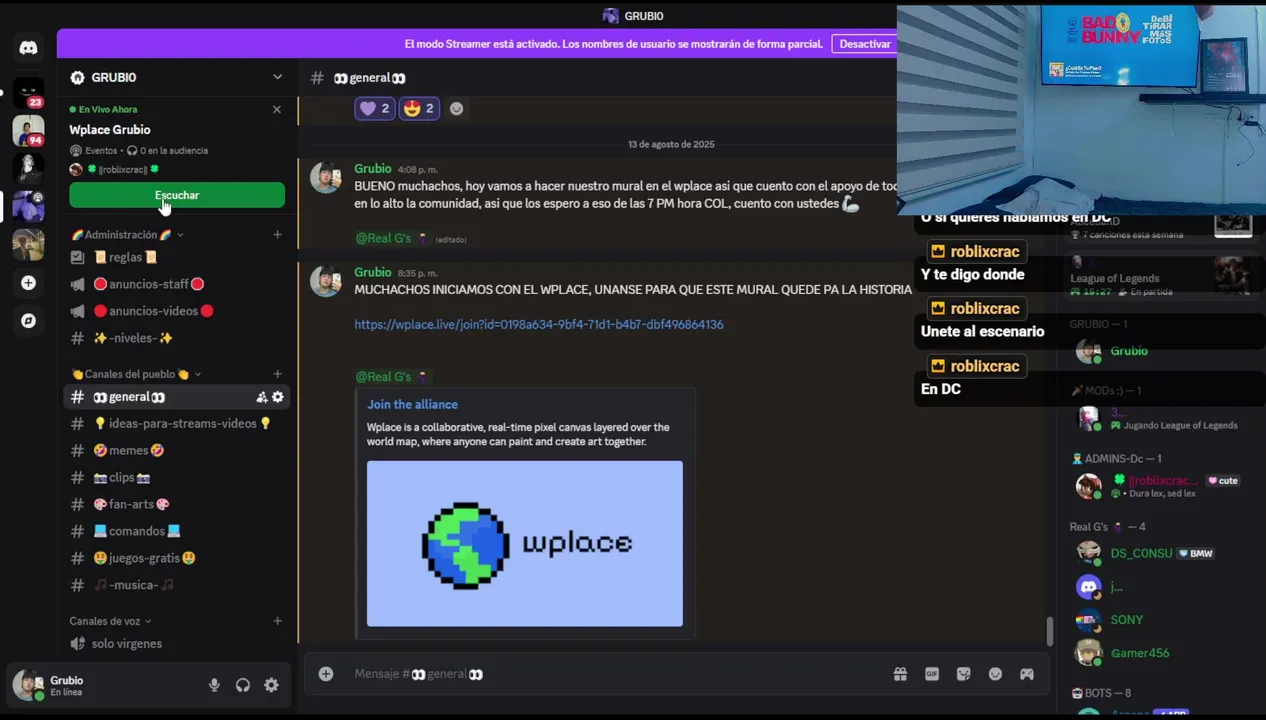This screenshot has height=720, width=1266.
Task: Open the wplace embed image
Action: (x=525, y=544)
